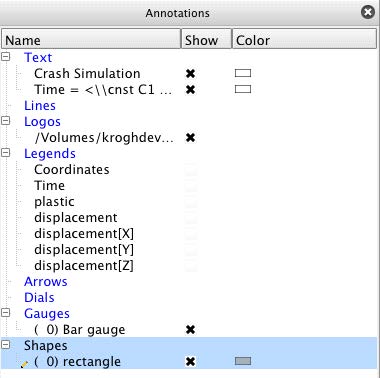Close the Annotations panel
Viewport: 380px width, 378px height.
click(368, 12)
